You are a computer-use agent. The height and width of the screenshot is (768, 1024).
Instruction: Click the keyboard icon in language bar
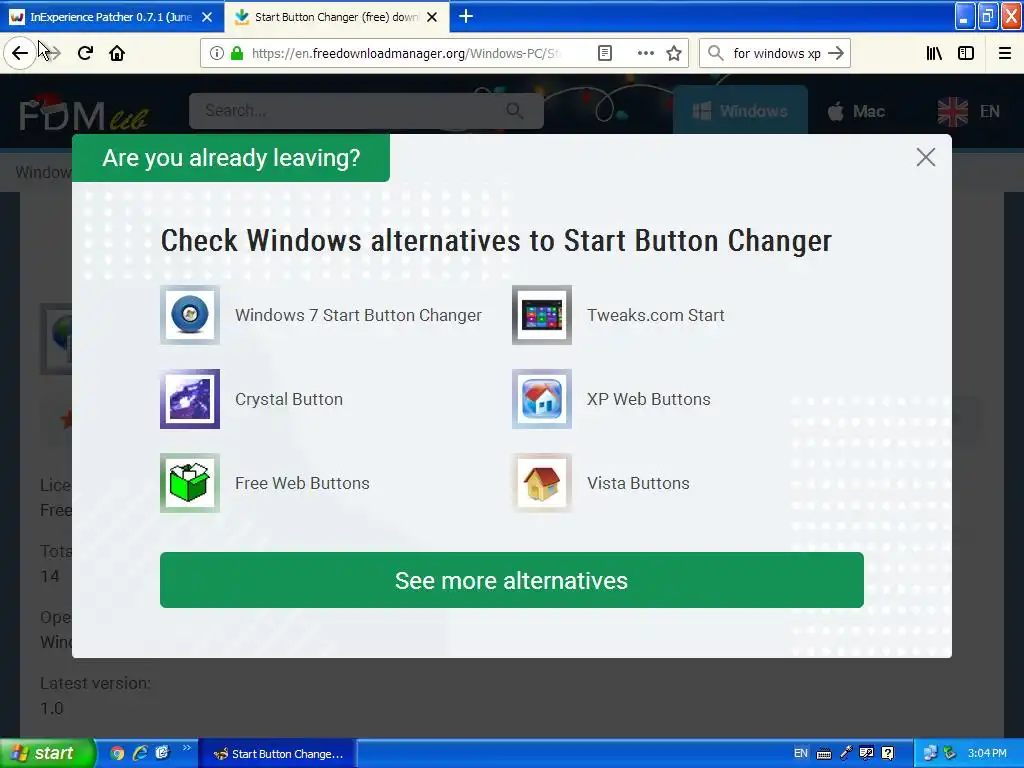[824, 754]
